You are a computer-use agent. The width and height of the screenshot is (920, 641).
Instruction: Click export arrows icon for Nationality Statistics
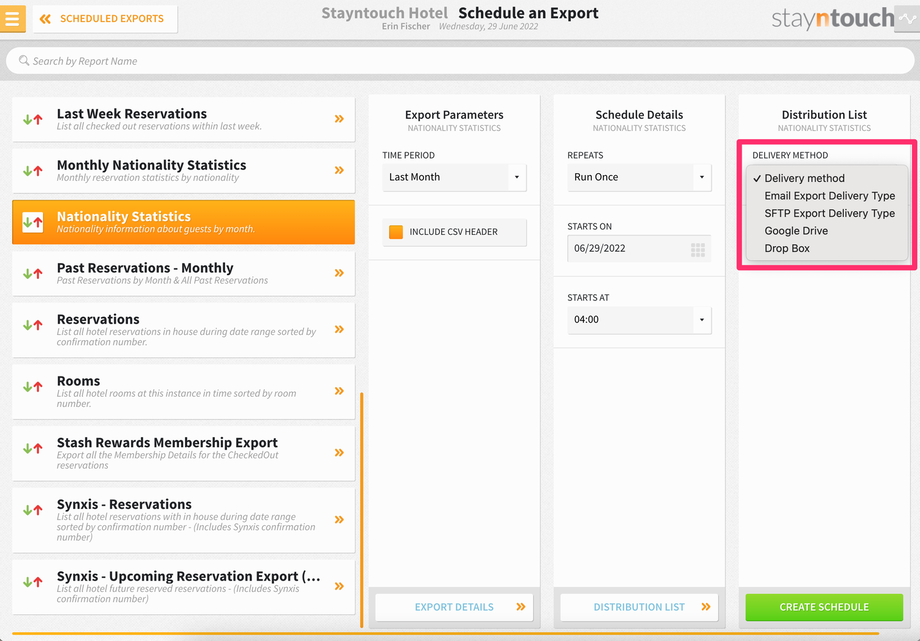pos(33,222)
